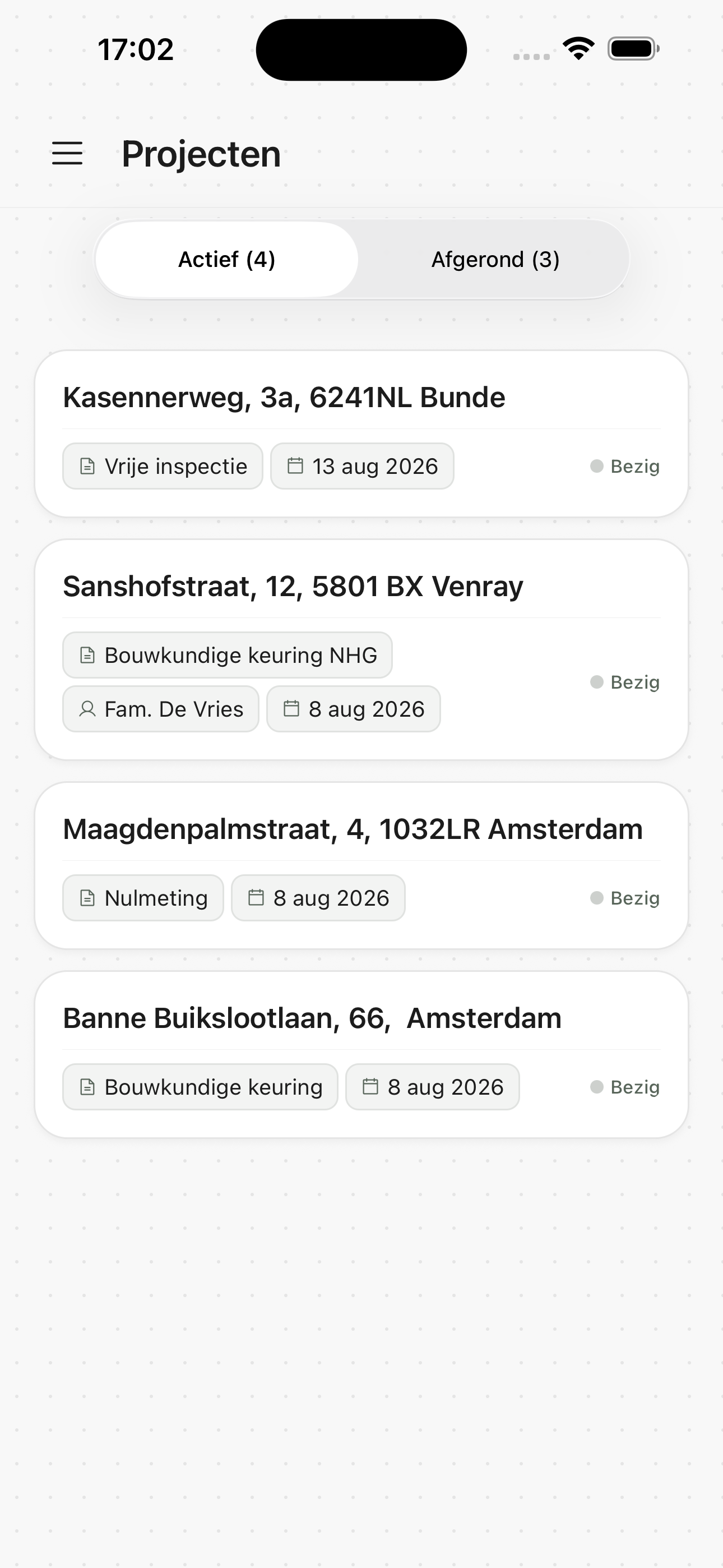Select the Nulmeting inspection type tag
Image resolution: width=723 pixels, height=1568 pixels.
coord(143,898)
